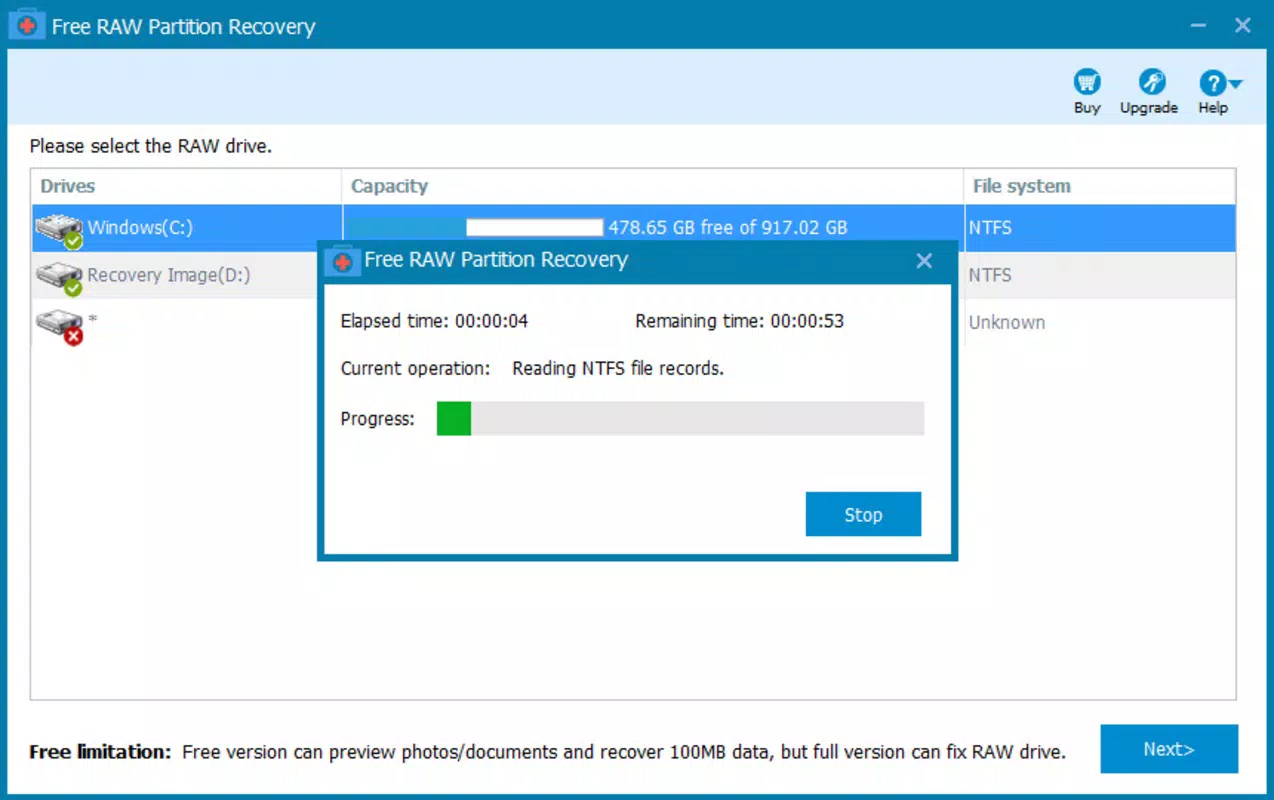The image size is (1274, 800).
Task: Click the app logo in progress dialog title
Action: coord(343,260)
